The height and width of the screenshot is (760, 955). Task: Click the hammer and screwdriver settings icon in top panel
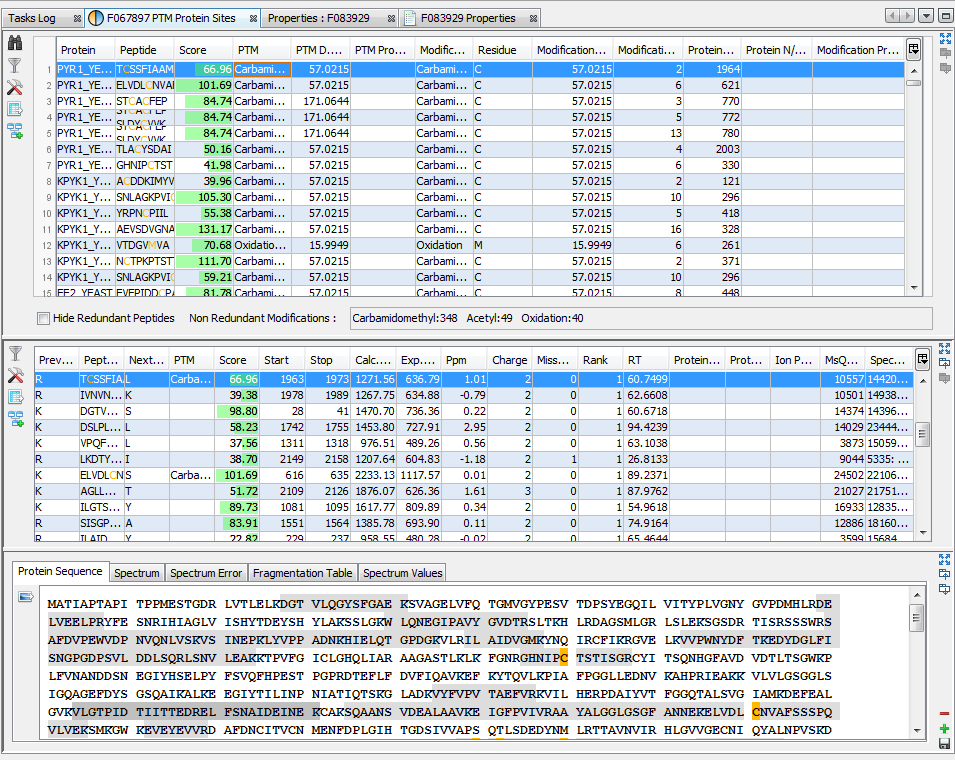point(14,88)
